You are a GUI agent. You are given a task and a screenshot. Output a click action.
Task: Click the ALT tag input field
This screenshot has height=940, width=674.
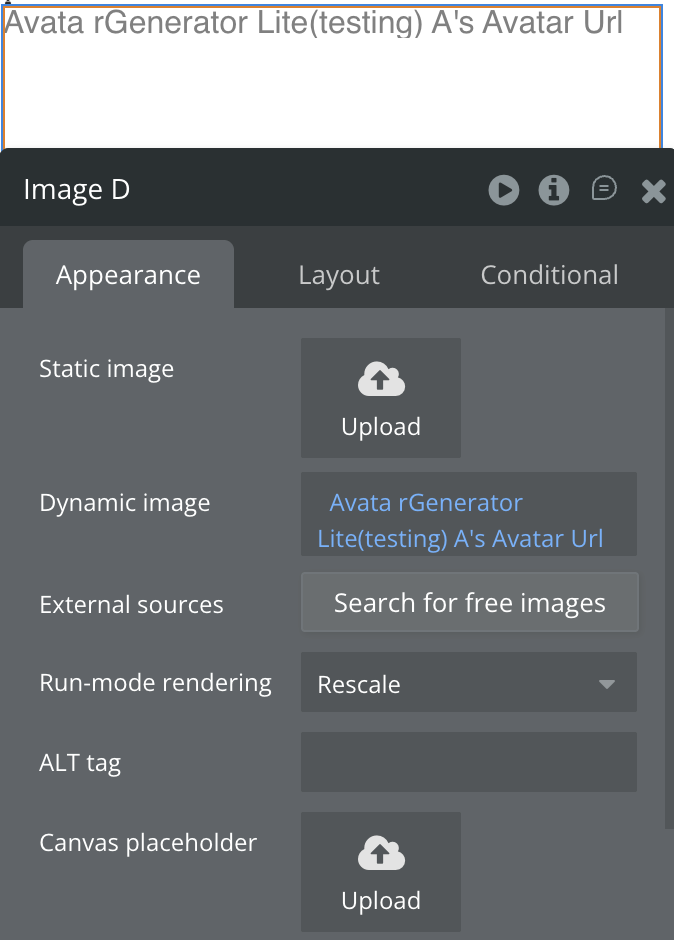tap(468, 762)
